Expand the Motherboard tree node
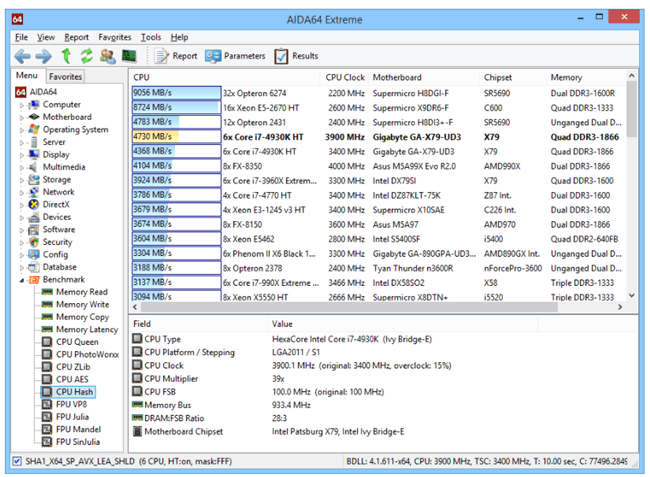 coord(22,118)
